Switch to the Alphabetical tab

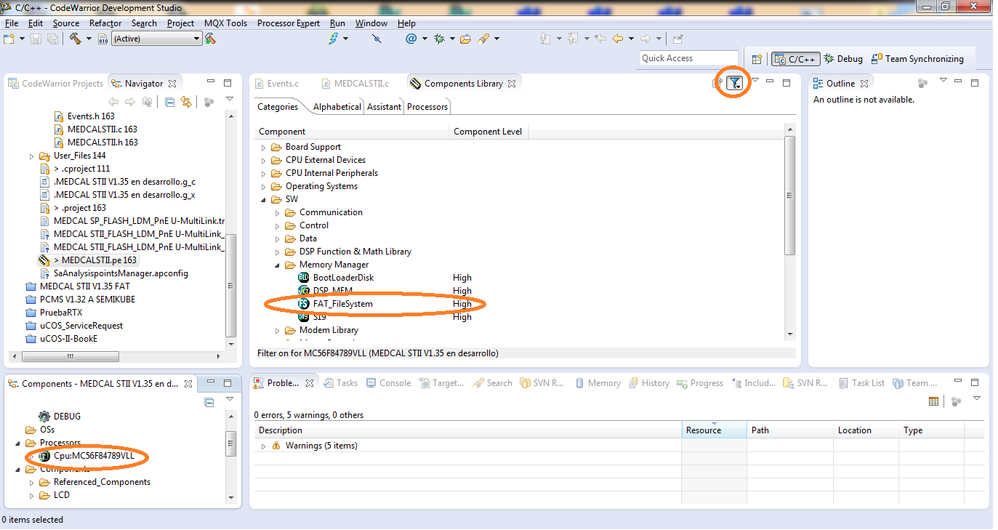tap(337, 107)
